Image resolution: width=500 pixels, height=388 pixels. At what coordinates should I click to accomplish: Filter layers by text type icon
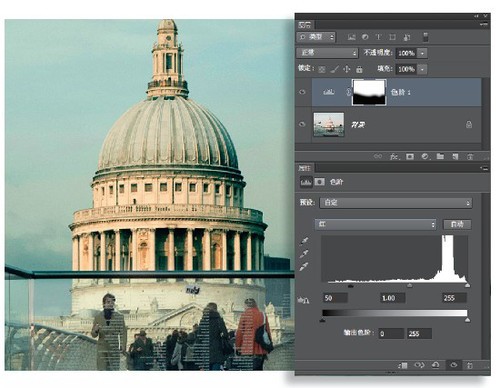(x=378, y=37)
